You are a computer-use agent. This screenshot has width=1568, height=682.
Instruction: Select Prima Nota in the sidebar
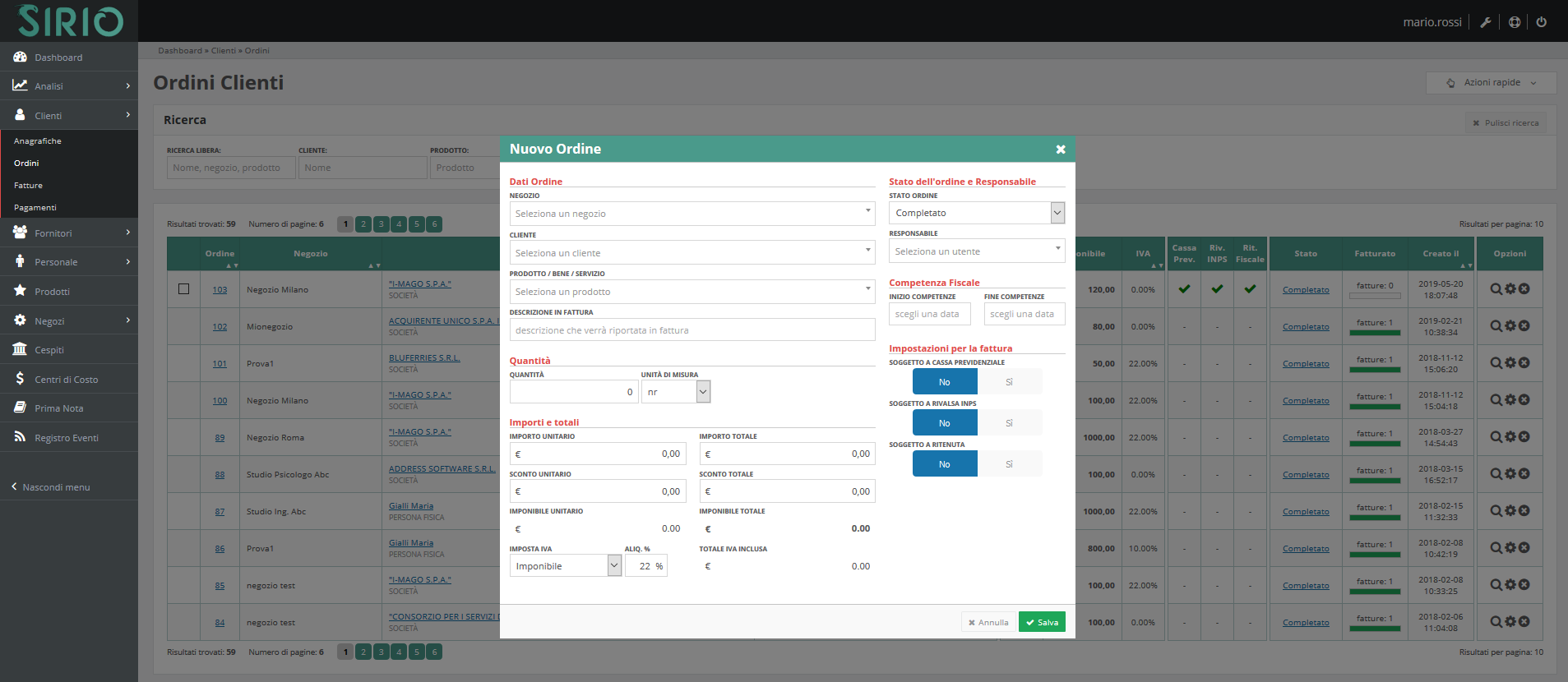coord(58,408)
